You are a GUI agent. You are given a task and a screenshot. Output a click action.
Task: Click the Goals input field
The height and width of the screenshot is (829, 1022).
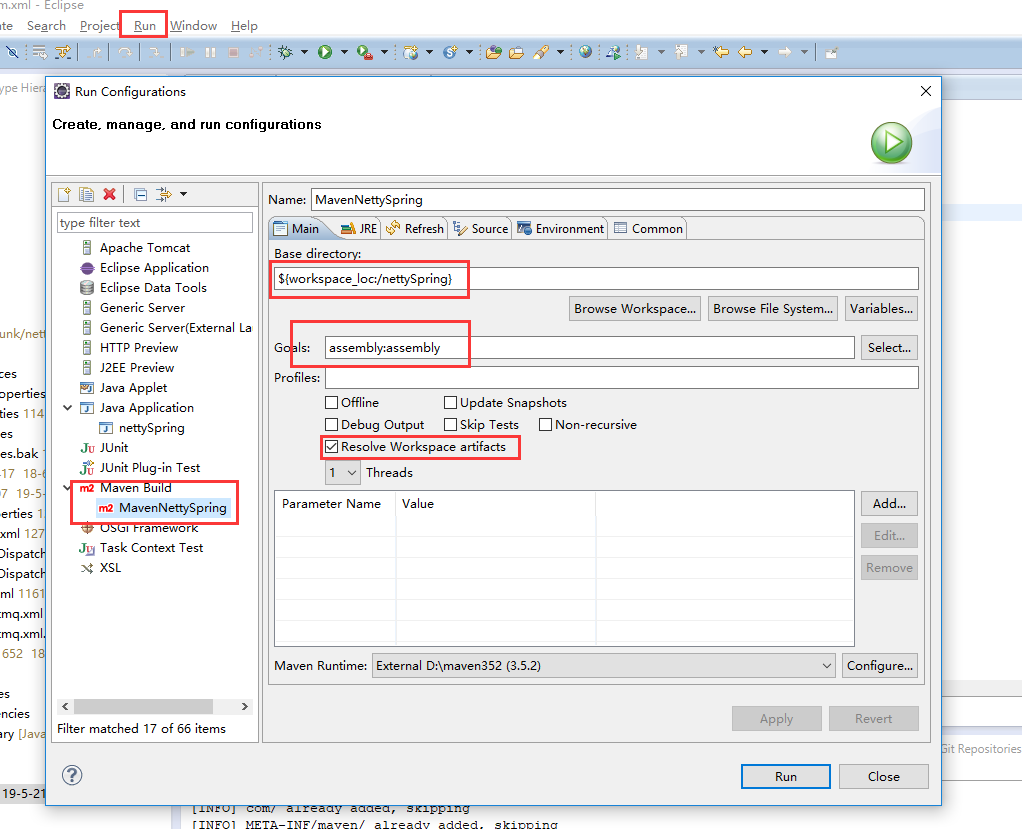point(589,348)
